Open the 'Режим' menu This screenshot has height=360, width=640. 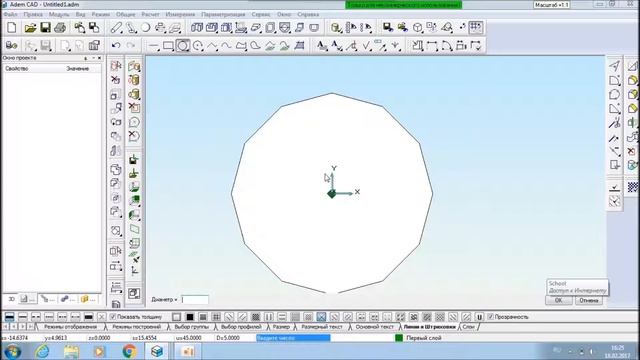100,14
